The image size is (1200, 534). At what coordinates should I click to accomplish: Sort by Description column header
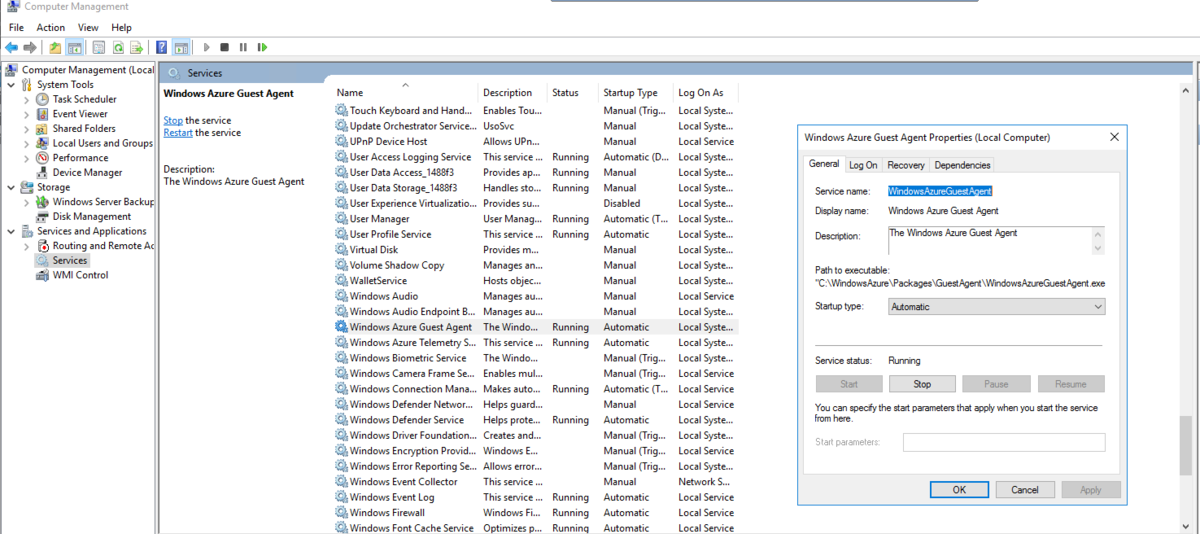click(x=513, y=92)
